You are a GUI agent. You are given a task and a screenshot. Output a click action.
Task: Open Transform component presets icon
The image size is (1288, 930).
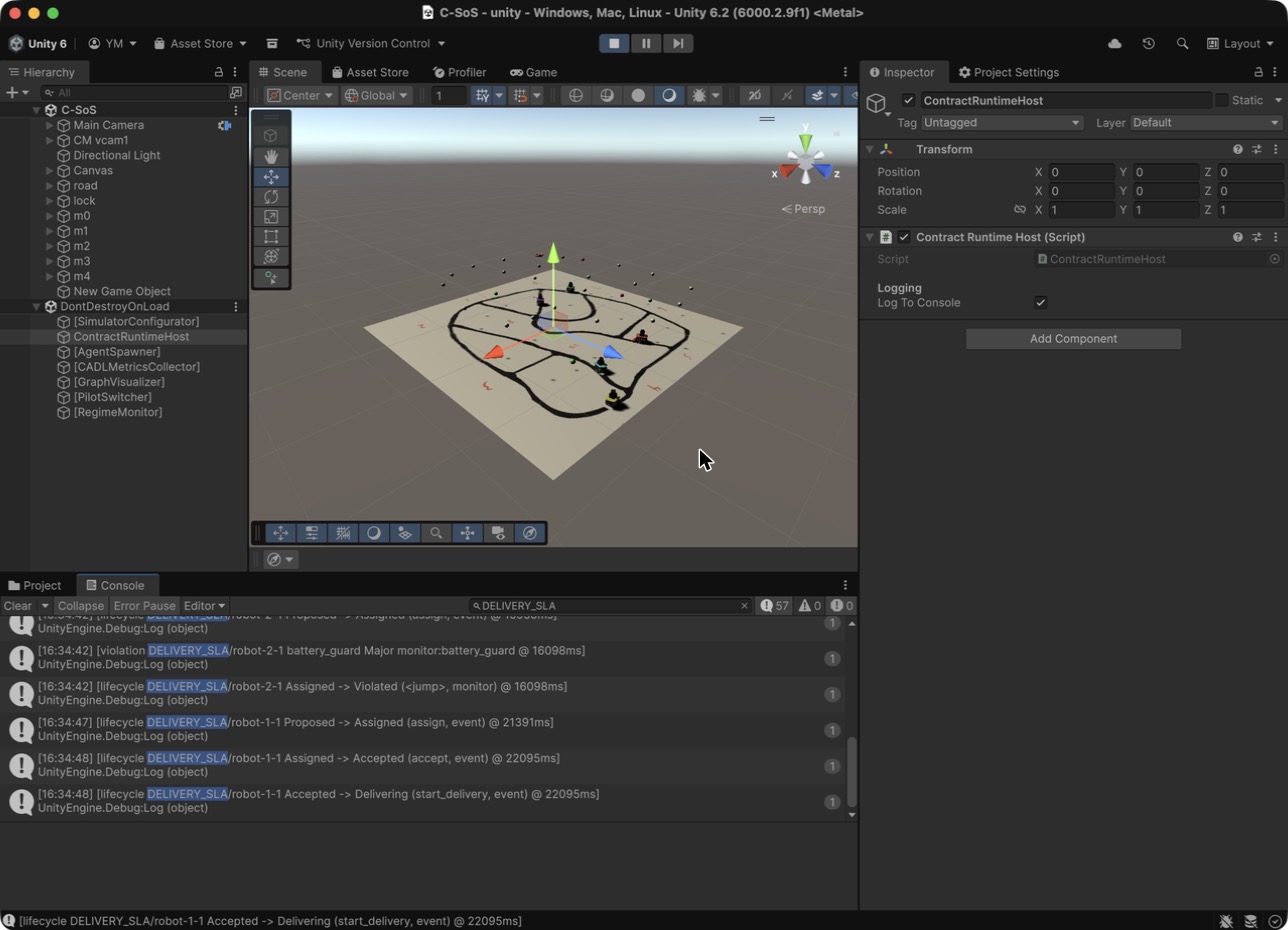click(1257, 149)
